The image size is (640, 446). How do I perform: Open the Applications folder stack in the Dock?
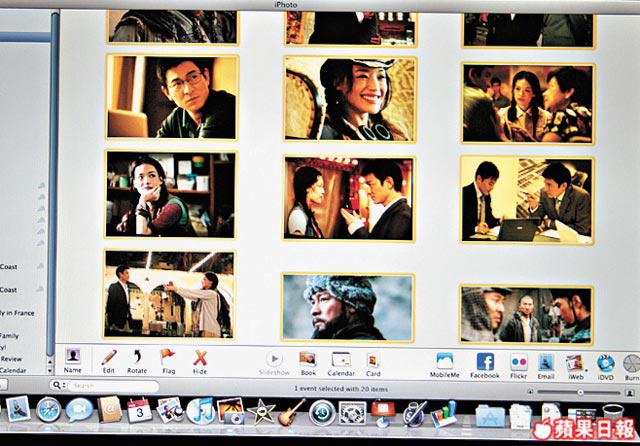(x=489, y=415)
